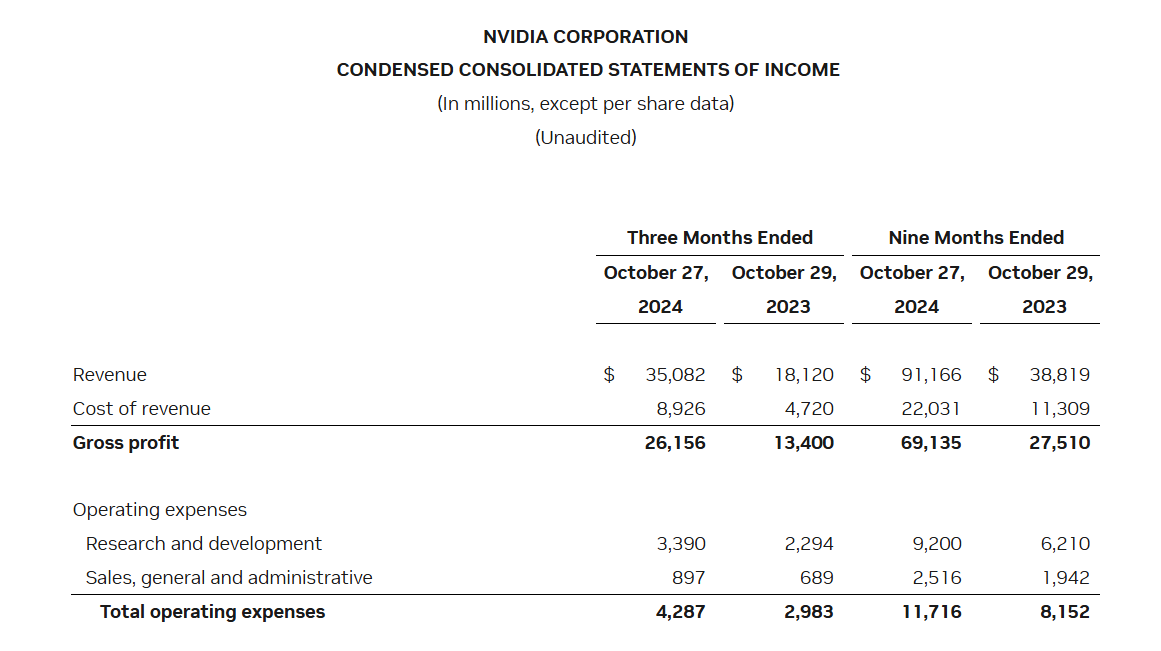Select total operating expenses value 11,716
The width and height of the screenshot is (1161, 651).
tap(931, 612)
